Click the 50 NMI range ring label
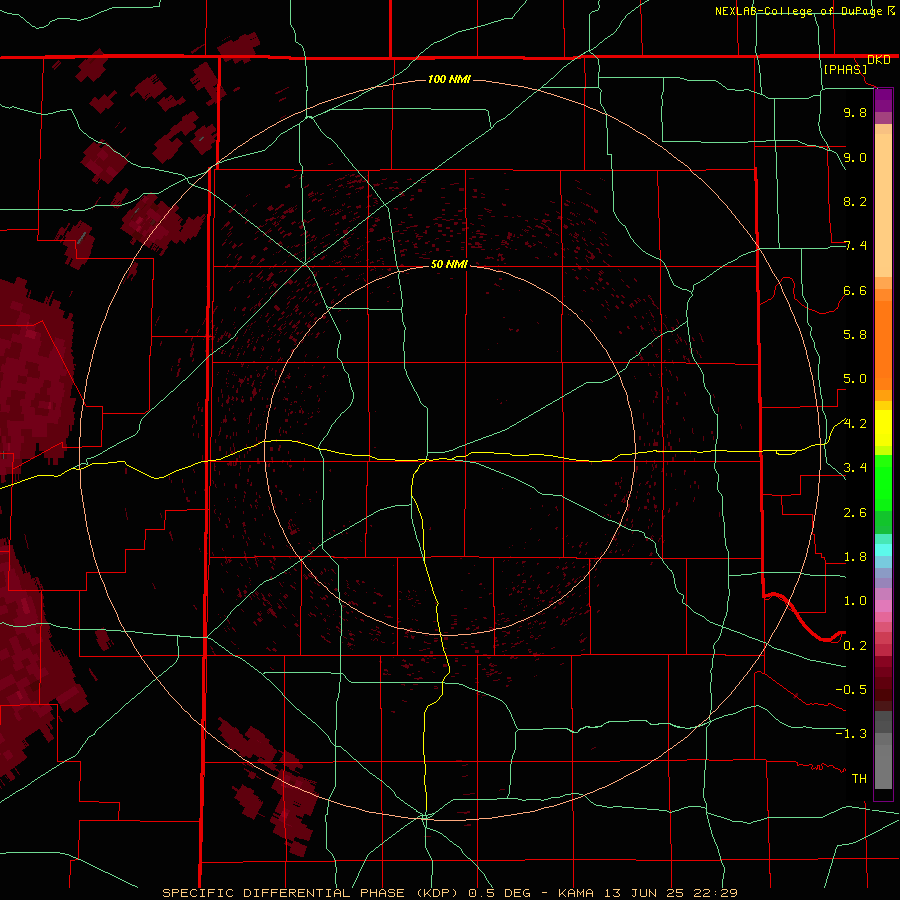Image resolution: width=900 pixels, height=900 pixels. tap(449, 264)
